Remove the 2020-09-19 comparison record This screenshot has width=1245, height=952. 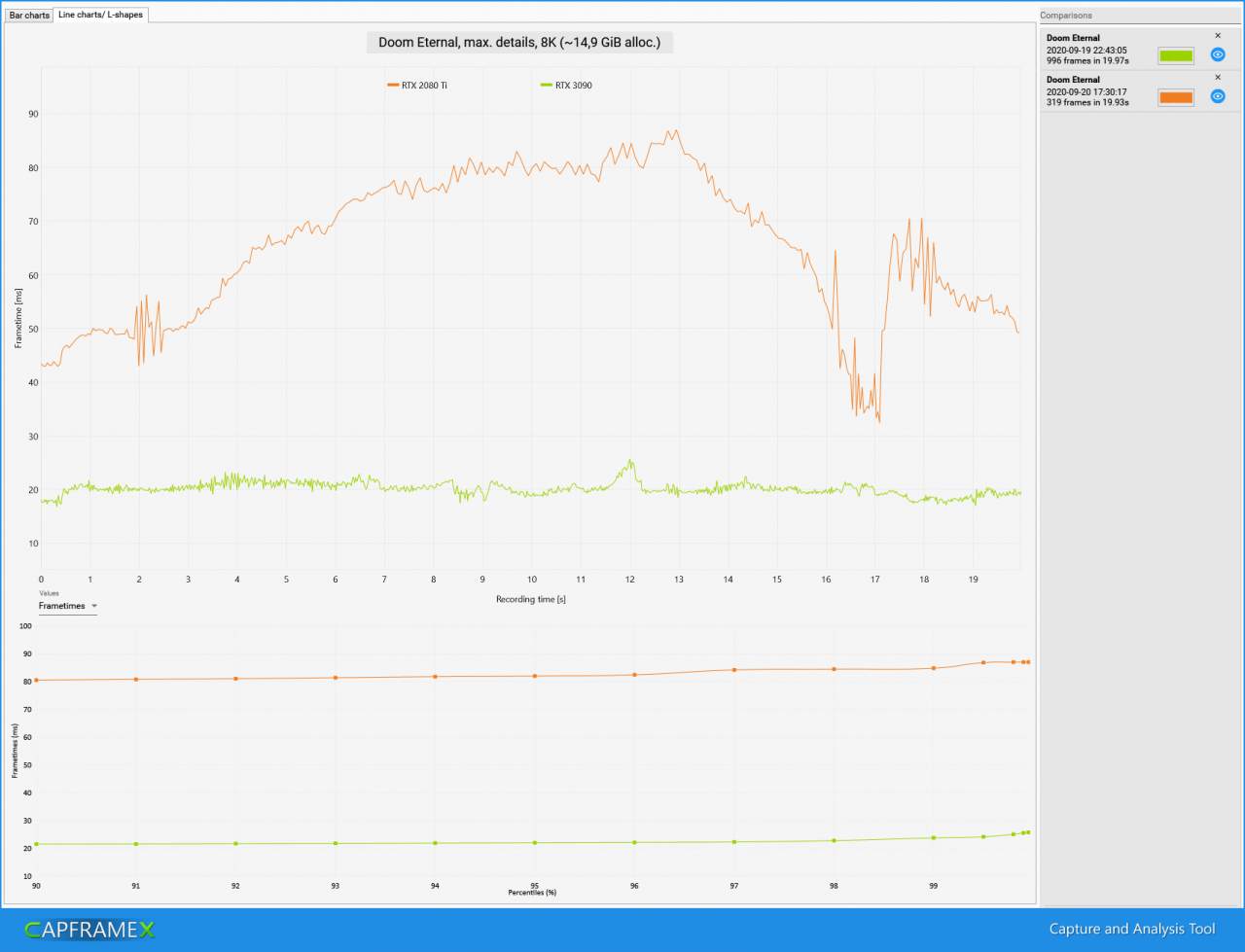coord(1218,36)
